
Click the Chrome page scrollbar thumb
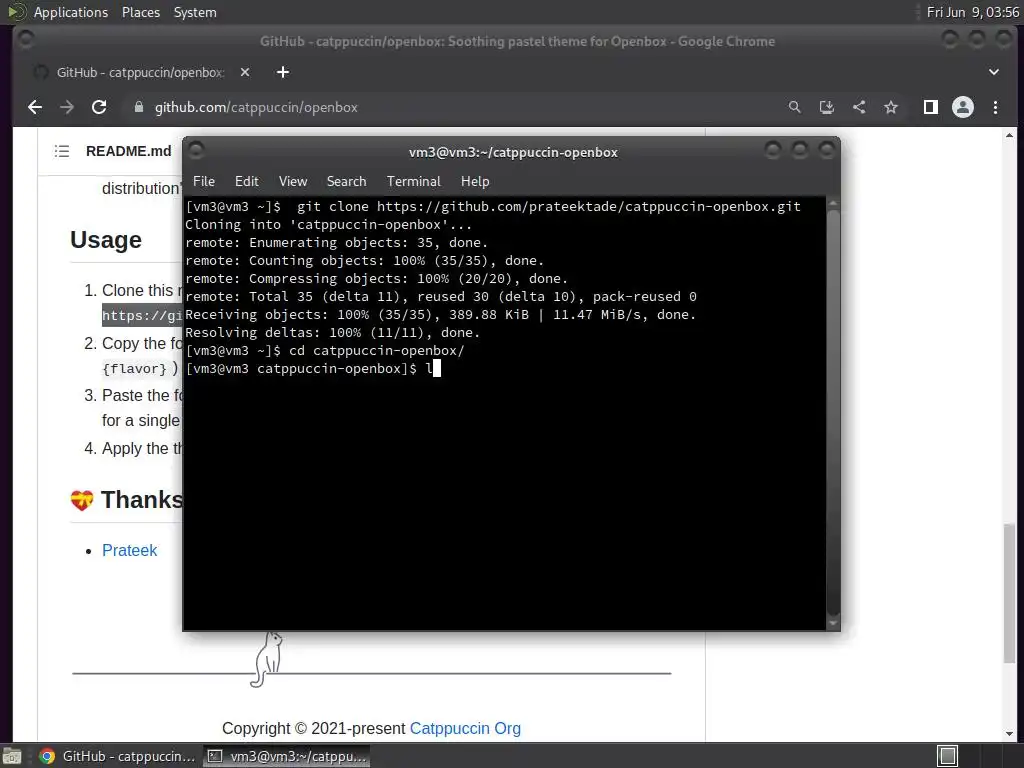1010,593
